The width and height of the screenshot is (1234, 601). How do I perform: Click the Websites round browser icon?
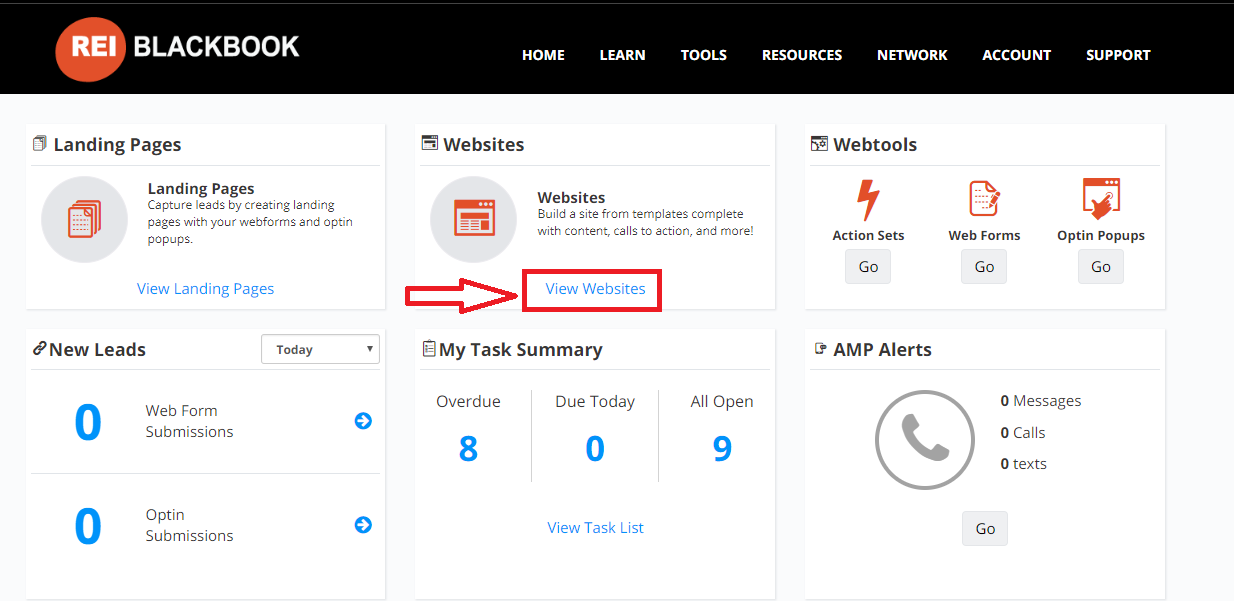click(x=474, y=219)
